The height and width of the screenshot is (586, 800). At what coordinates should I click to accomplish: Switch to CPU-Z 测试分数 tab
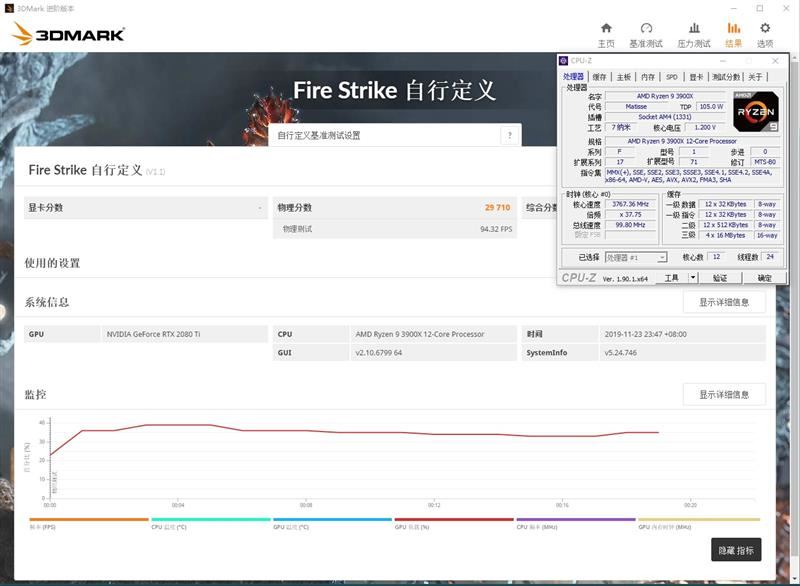[726, 77]
